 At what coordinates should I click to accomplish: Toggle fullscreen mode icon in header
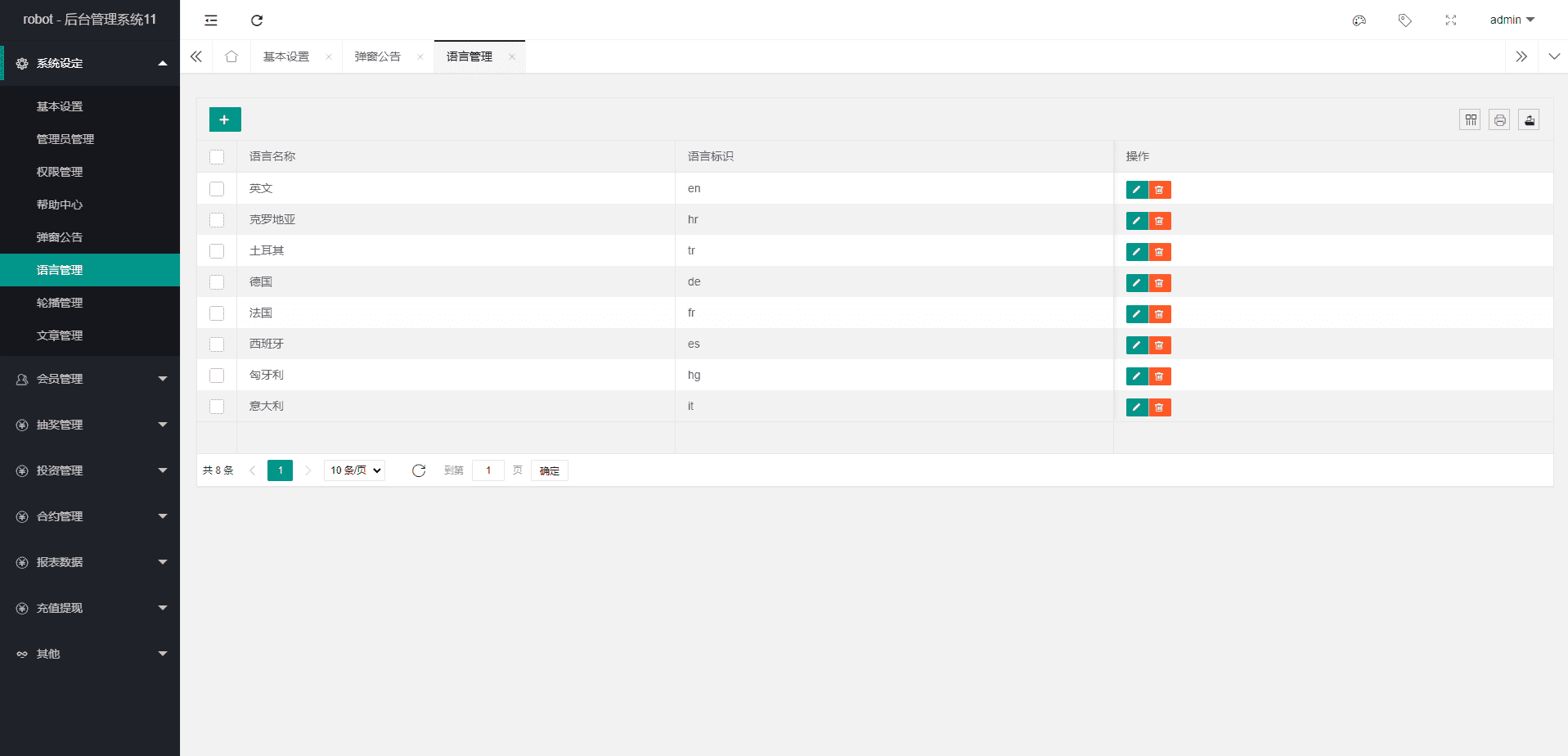(1450, 20)
